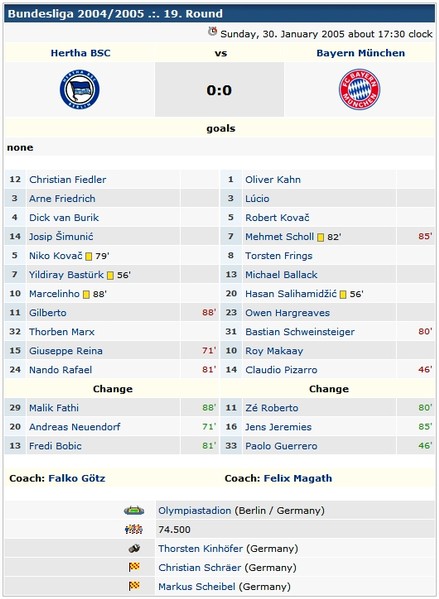Viewport: 439px width, 599px height.
Task: Click the yellow card next to Hasan Salihamidžić
Action: (x=343, y=295)
